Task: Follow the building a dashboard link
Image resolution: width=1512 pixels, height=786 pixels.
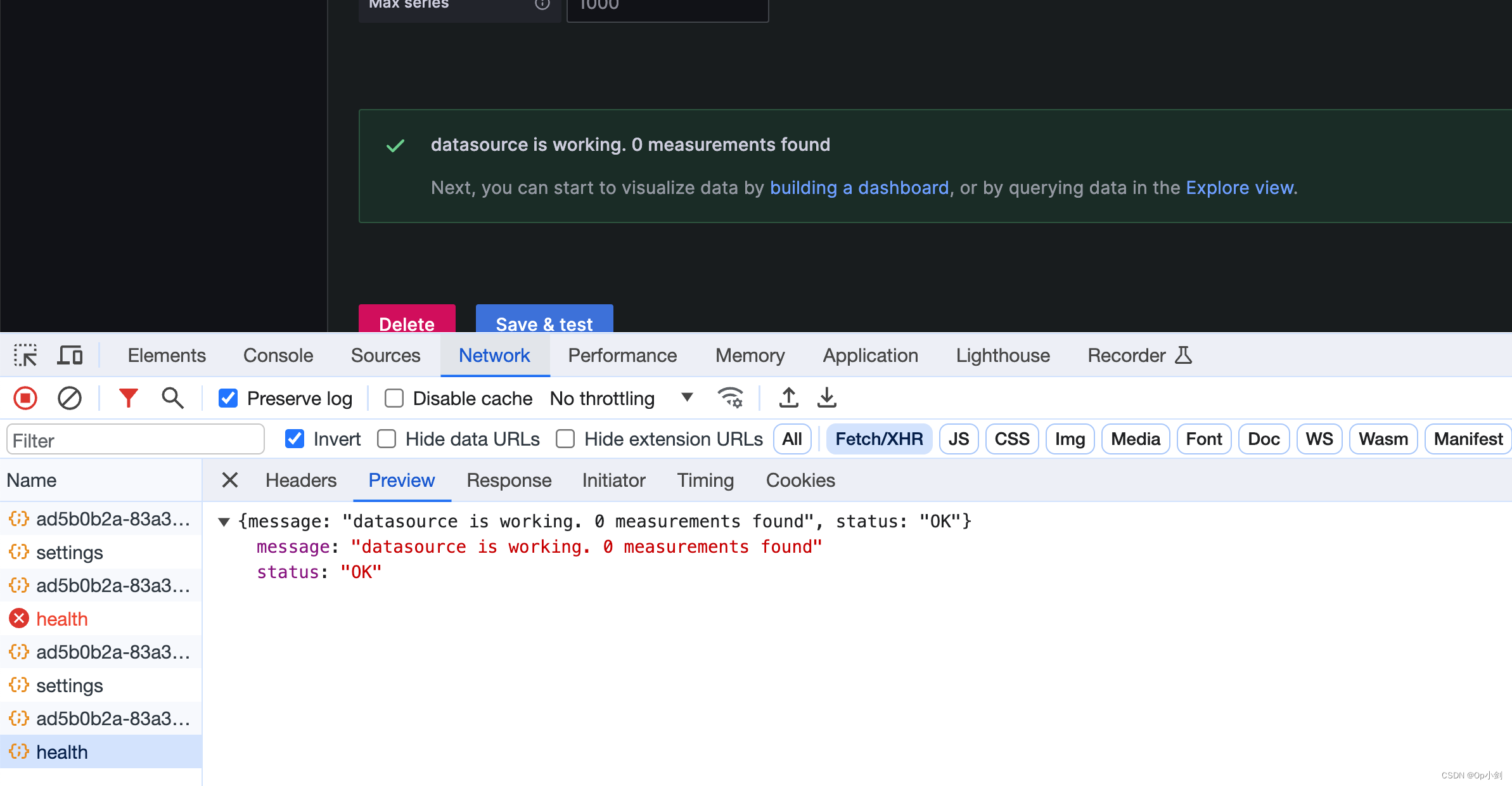Action: tap(859, 188)
